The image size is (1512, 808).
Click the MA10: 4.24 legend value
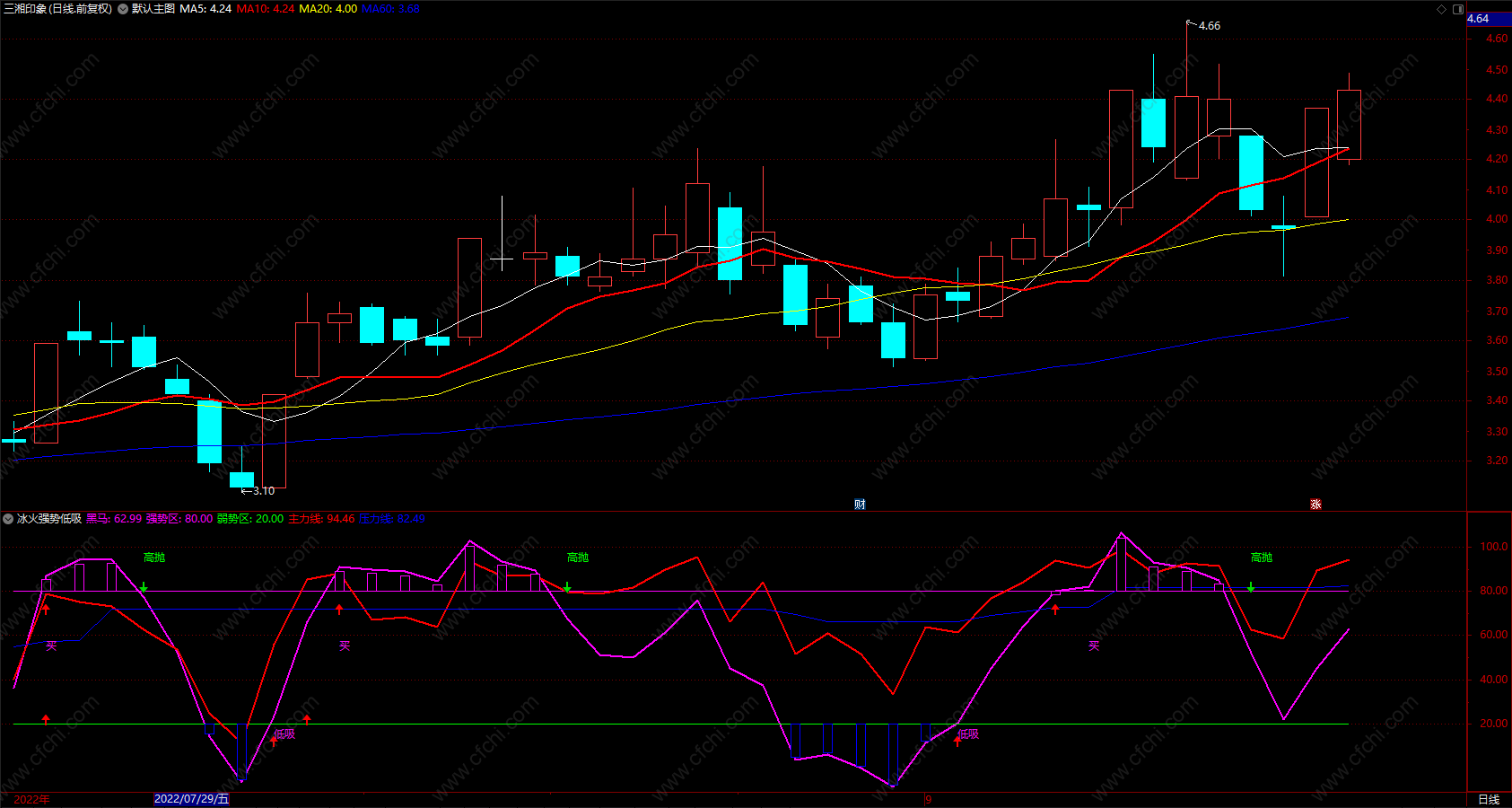click(x=266, y=9)
